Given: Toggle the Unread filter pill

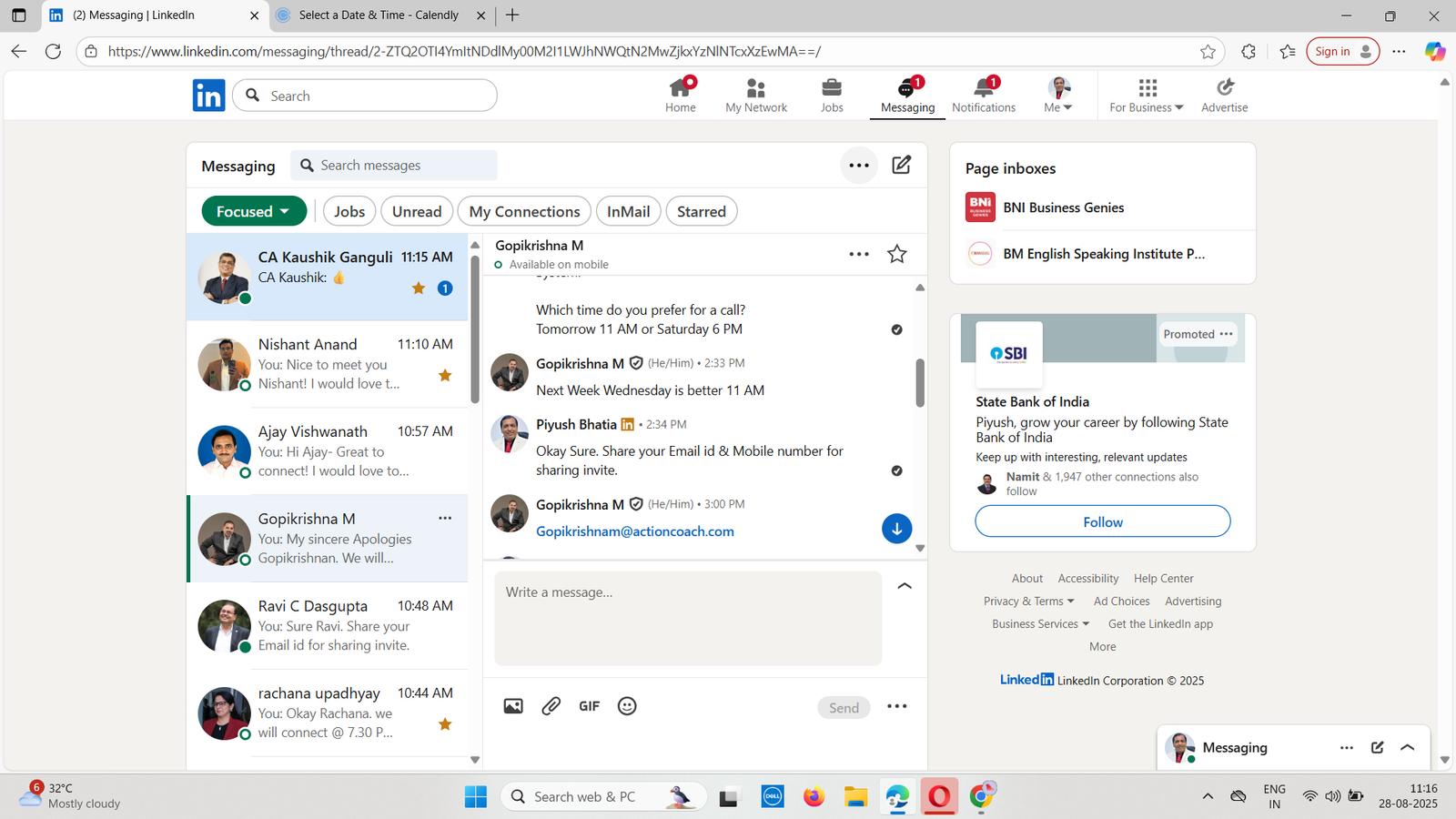Looking at the screenshot, I should point(417,211).
